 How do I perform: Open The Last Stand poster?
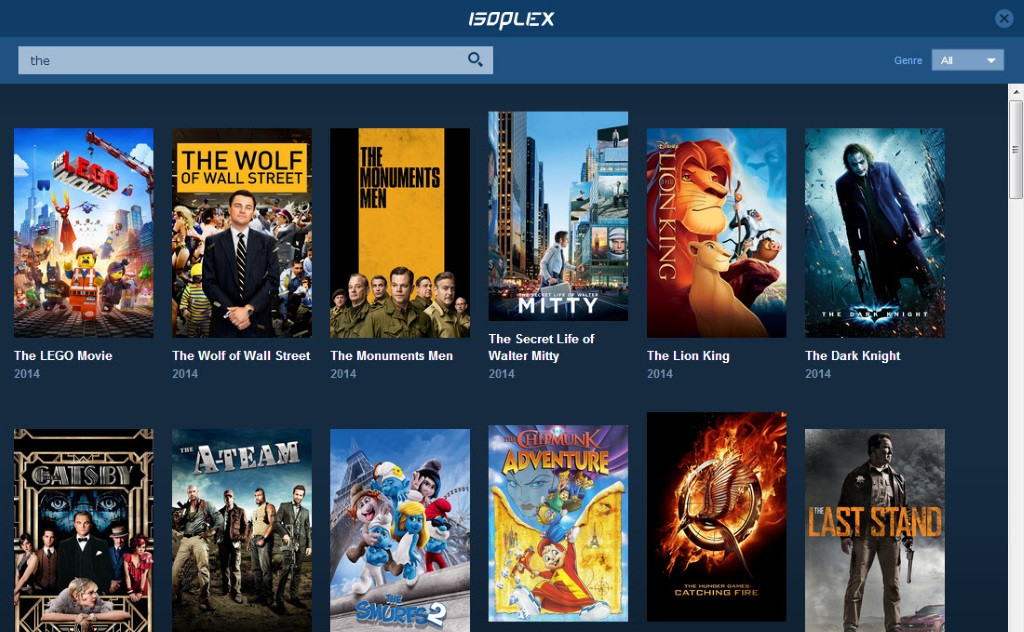(874, 530)
